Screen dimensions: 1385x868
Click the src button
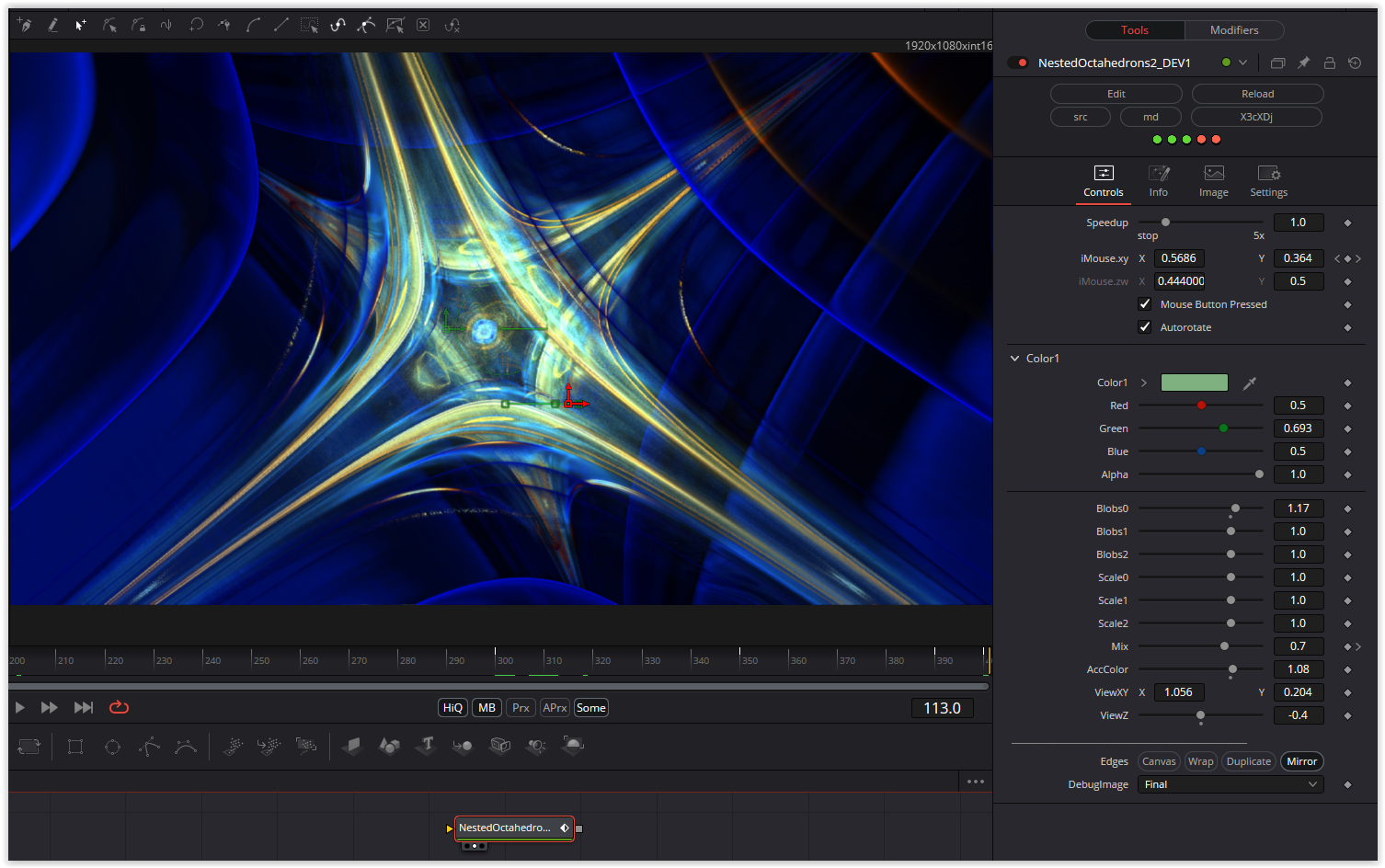click(1080, 117)
